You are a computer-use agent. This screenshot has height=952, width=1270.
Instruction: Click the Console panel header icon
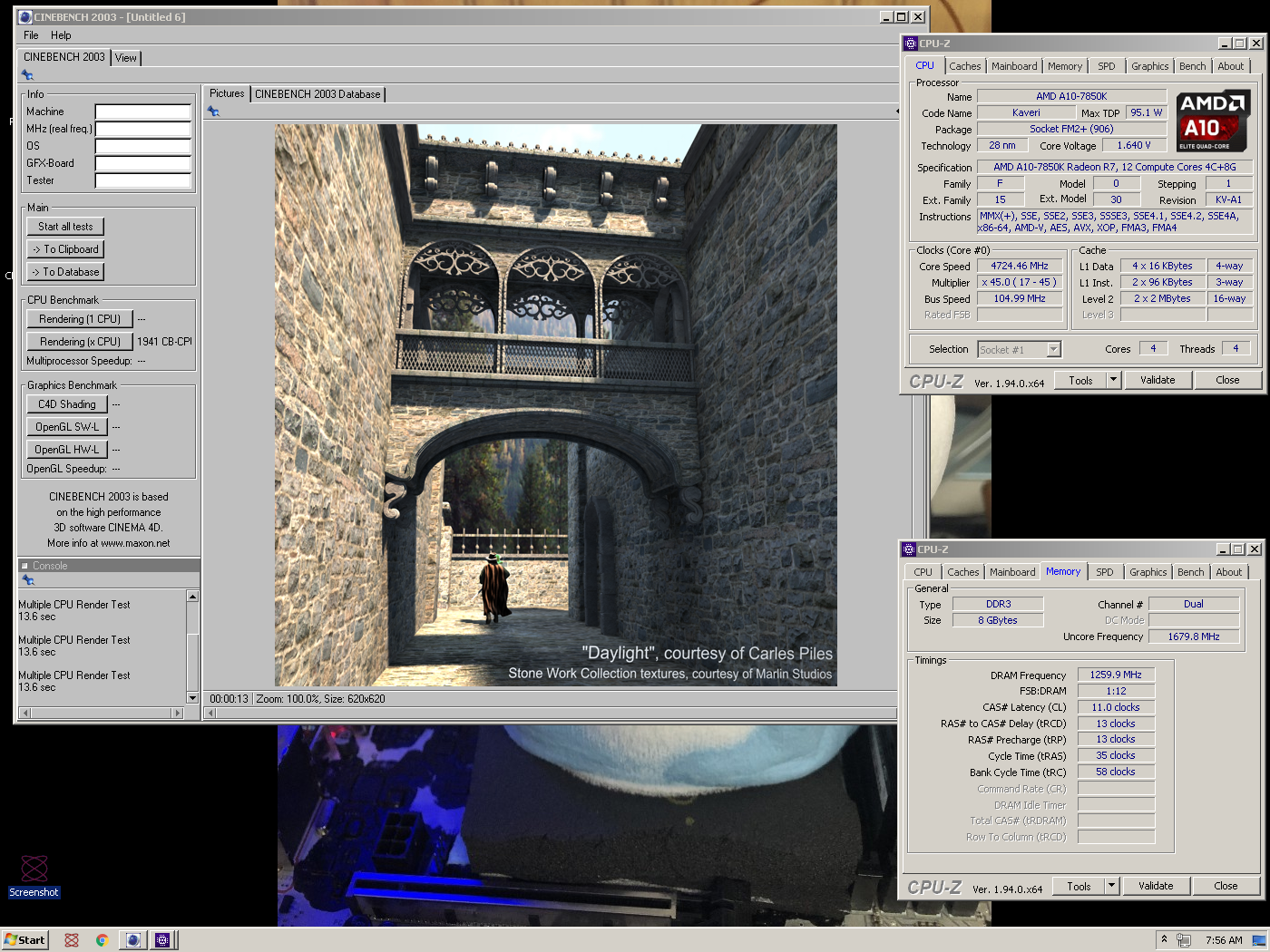[x=24, y=566]
